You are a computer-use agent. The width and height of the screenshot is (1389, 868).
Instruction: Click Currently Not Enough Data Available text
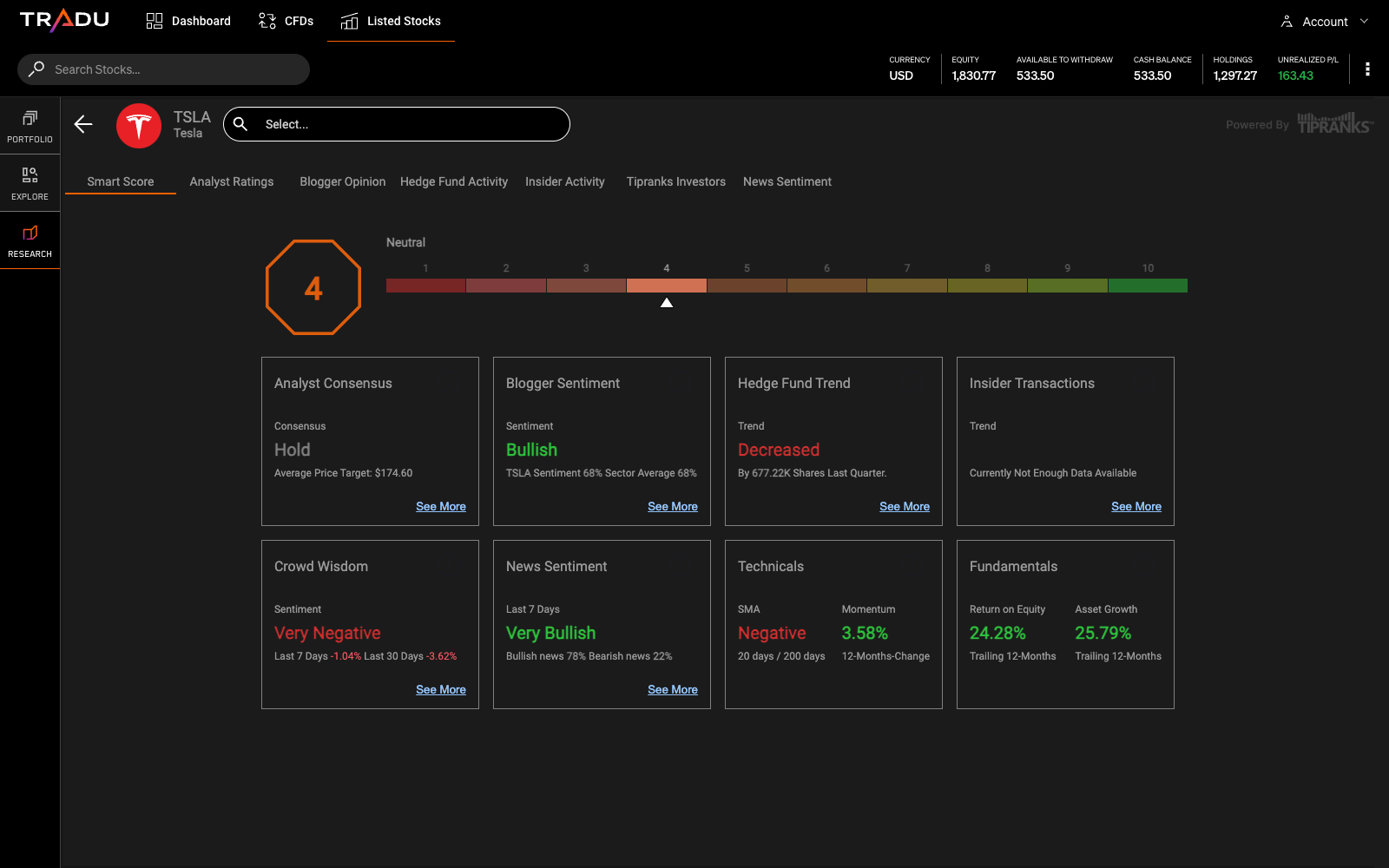point(1053,473)
